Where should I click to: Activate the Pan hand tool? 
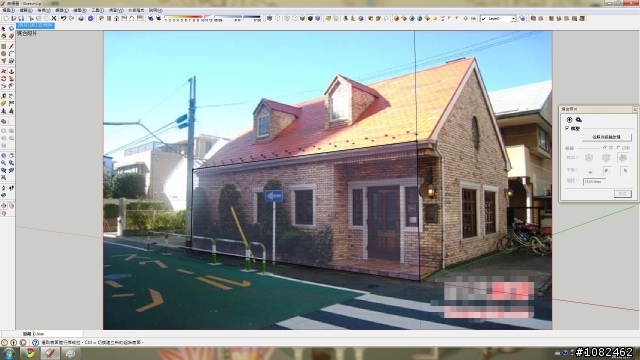point(11,156)
